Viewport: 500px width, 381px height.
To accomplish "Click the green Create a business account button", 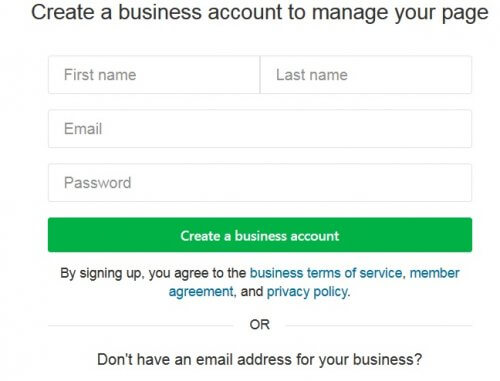I will click(260, 235).
